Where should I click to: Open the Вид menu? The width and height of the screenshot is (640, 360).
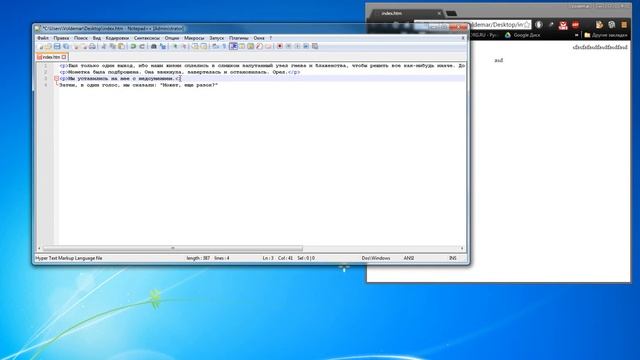[x=97, y=38]
